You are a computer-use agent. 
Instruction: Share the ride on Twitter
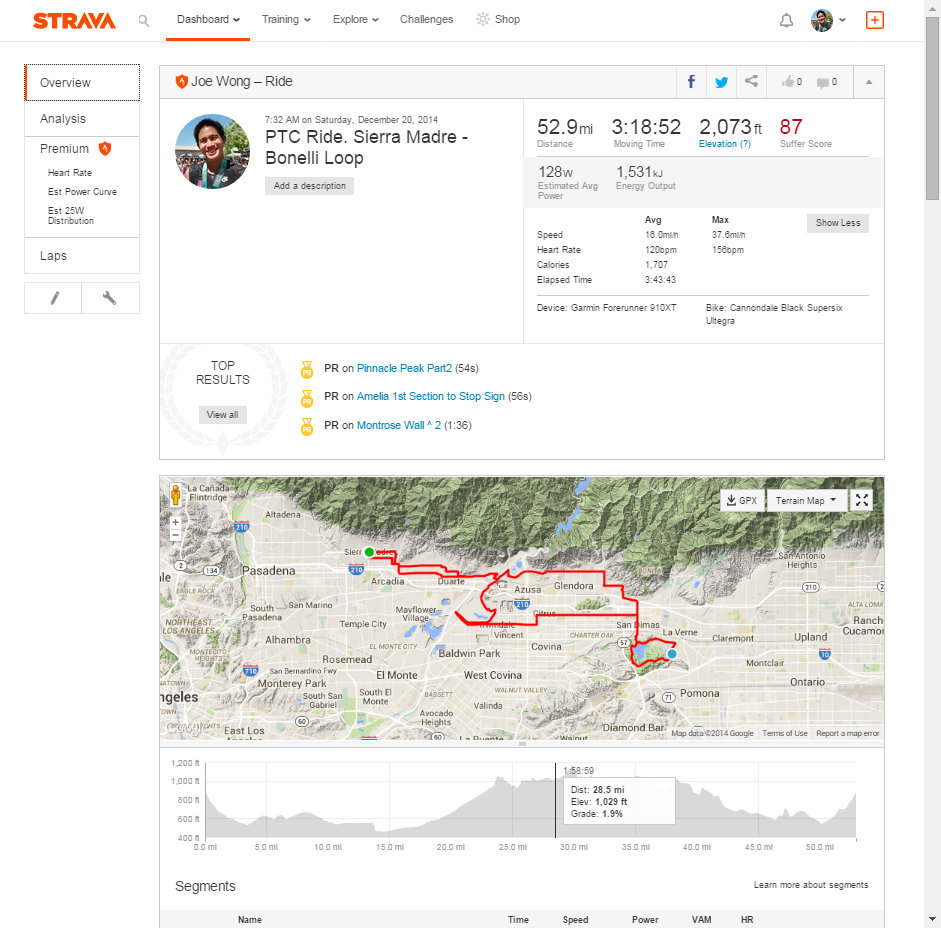click(721, 82)
